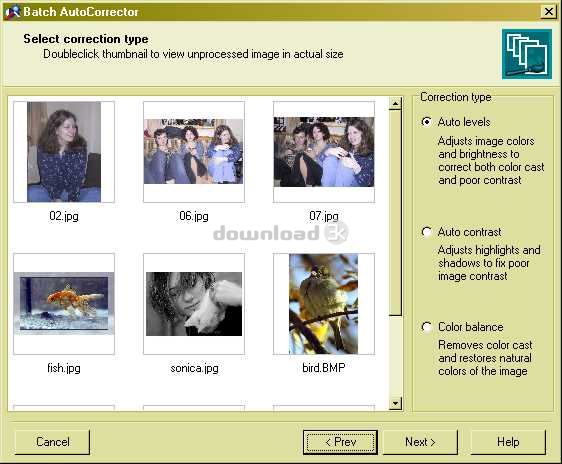Click the Cancel button
Image resolution: width=562 pixels, height=464 pixels.
coord(52,442)
